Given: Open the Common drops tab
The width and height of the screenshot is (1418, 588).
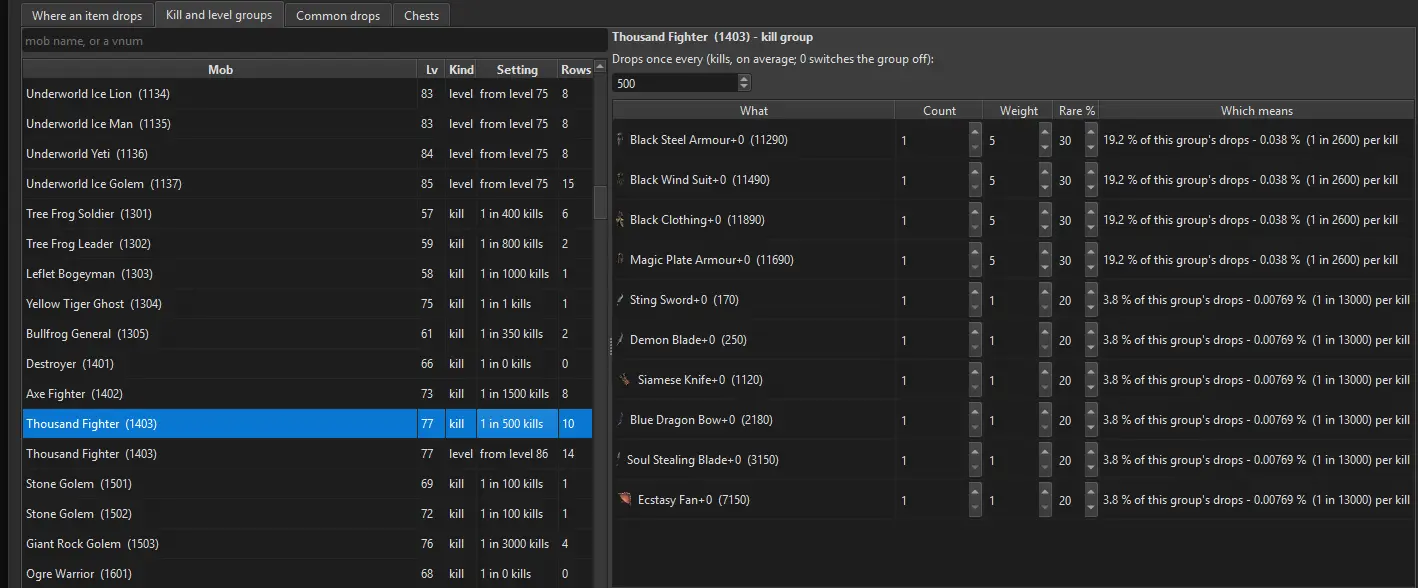Looking at the screenshot, I should pos(338,16).
